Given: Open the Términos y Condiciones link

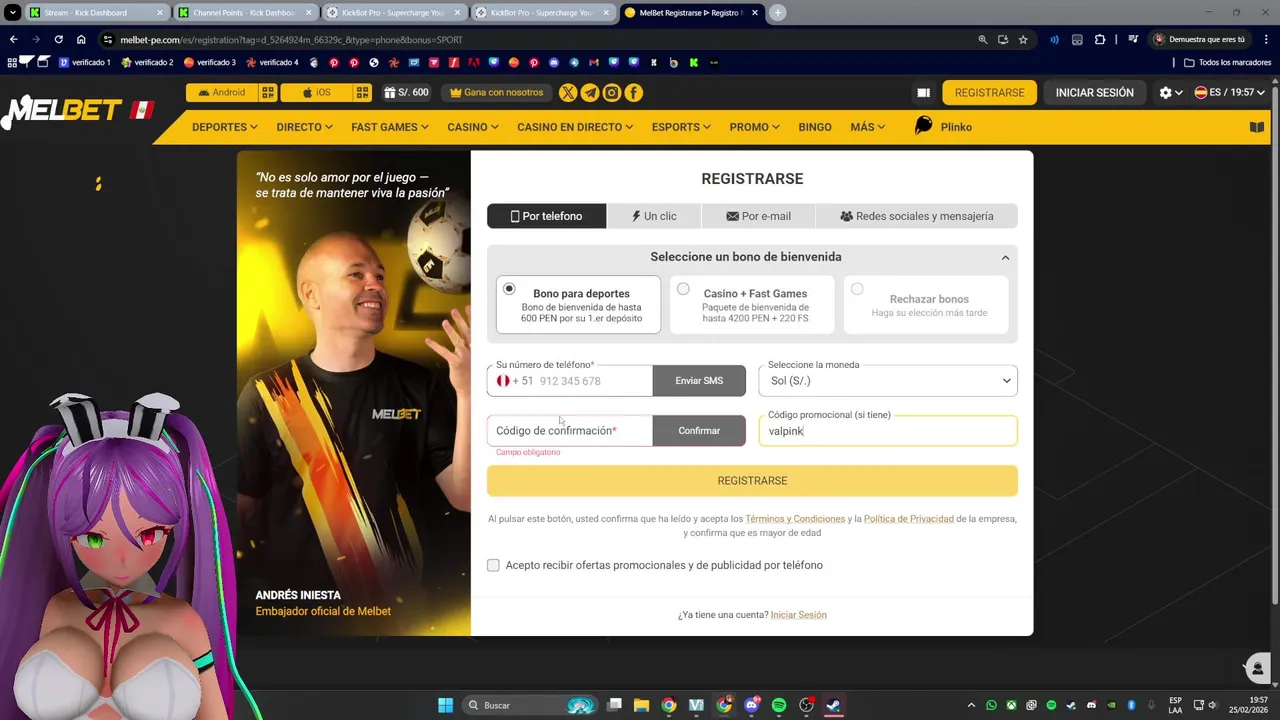Looking at the screenshot, I should tap(795, 519).
